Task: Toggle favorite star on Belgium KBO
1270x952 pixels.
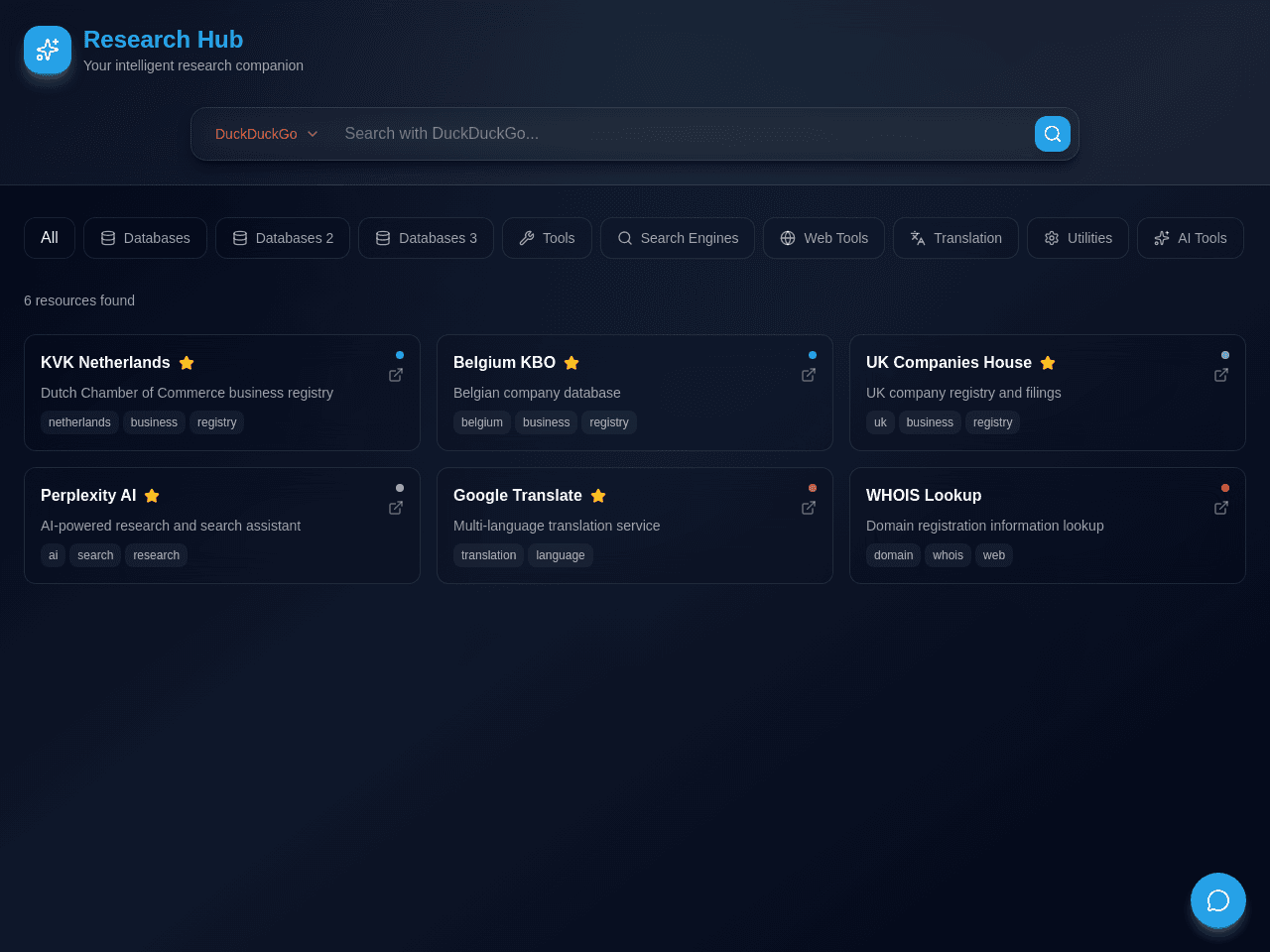Action: [x=571, y=363]
